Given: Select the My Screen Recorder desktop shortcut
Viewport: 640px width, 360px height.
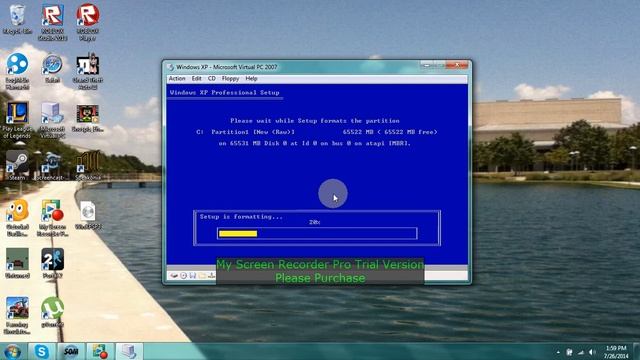Looking at the screenshot, I should pos(53,218).
